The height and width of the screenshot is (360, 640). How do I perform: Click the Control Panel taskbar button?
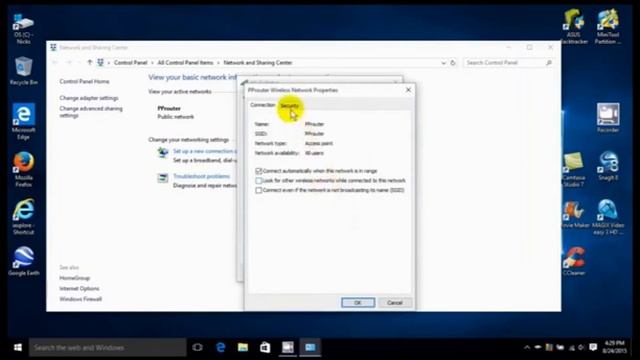tap(310, 347)
